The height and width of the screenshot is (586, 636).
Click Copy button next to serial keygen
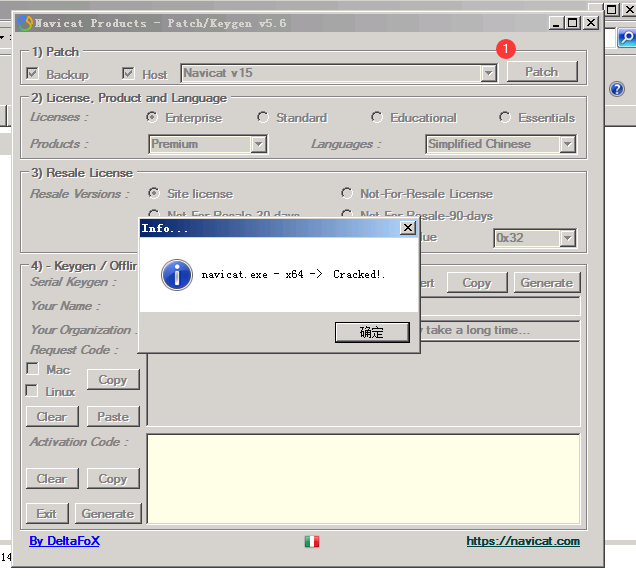(x=477, y=283)
